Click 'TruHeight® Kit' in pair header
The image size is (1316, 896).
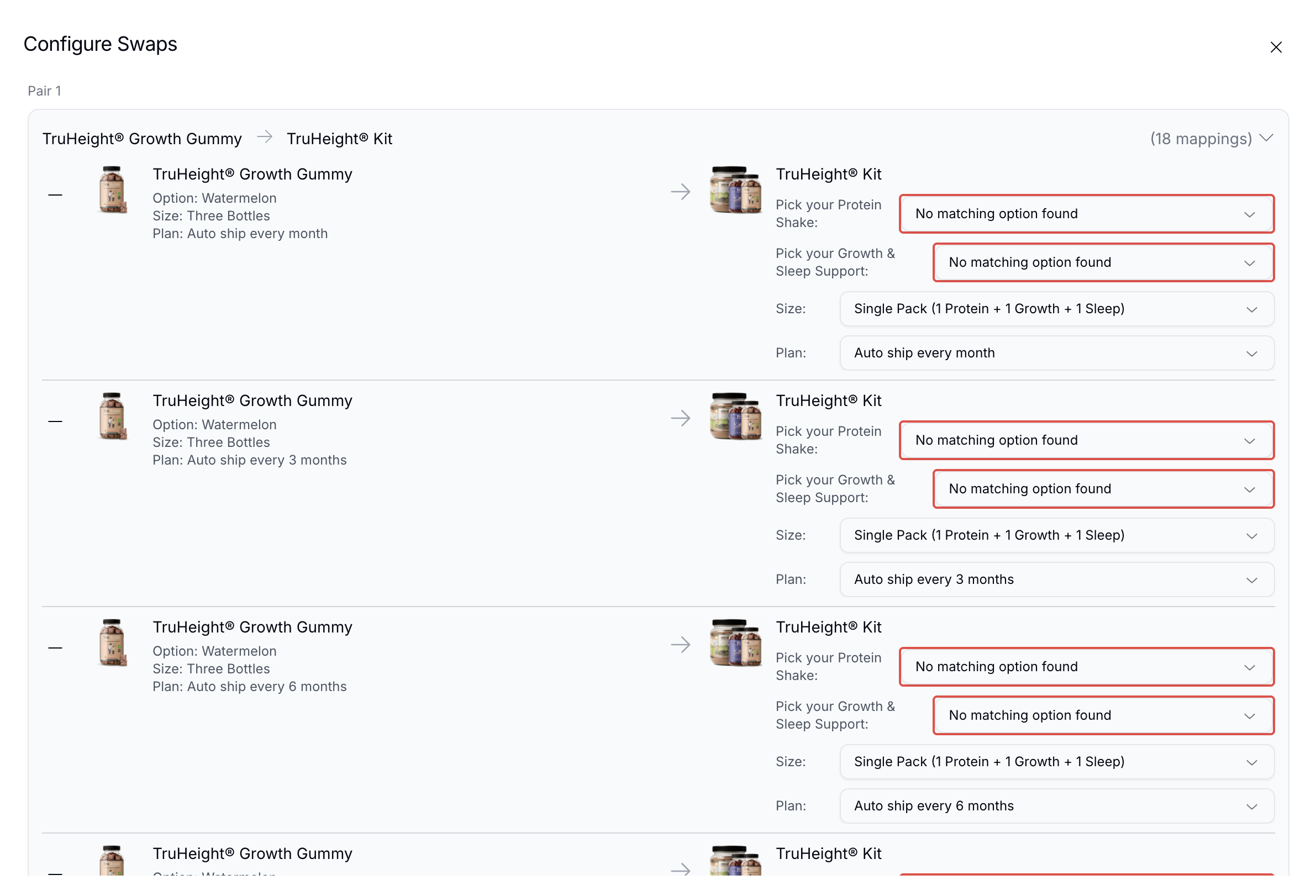(339, 139)
